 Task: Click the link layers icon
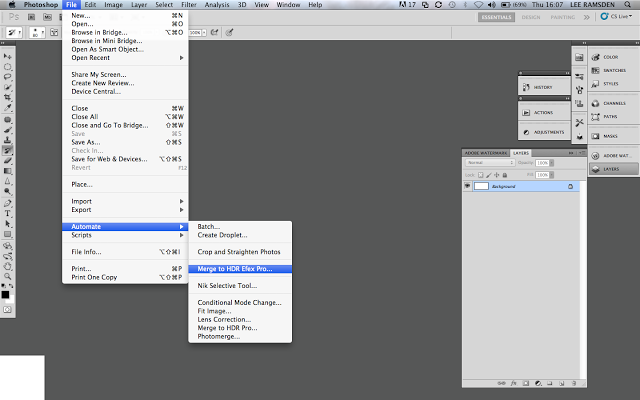502,383
